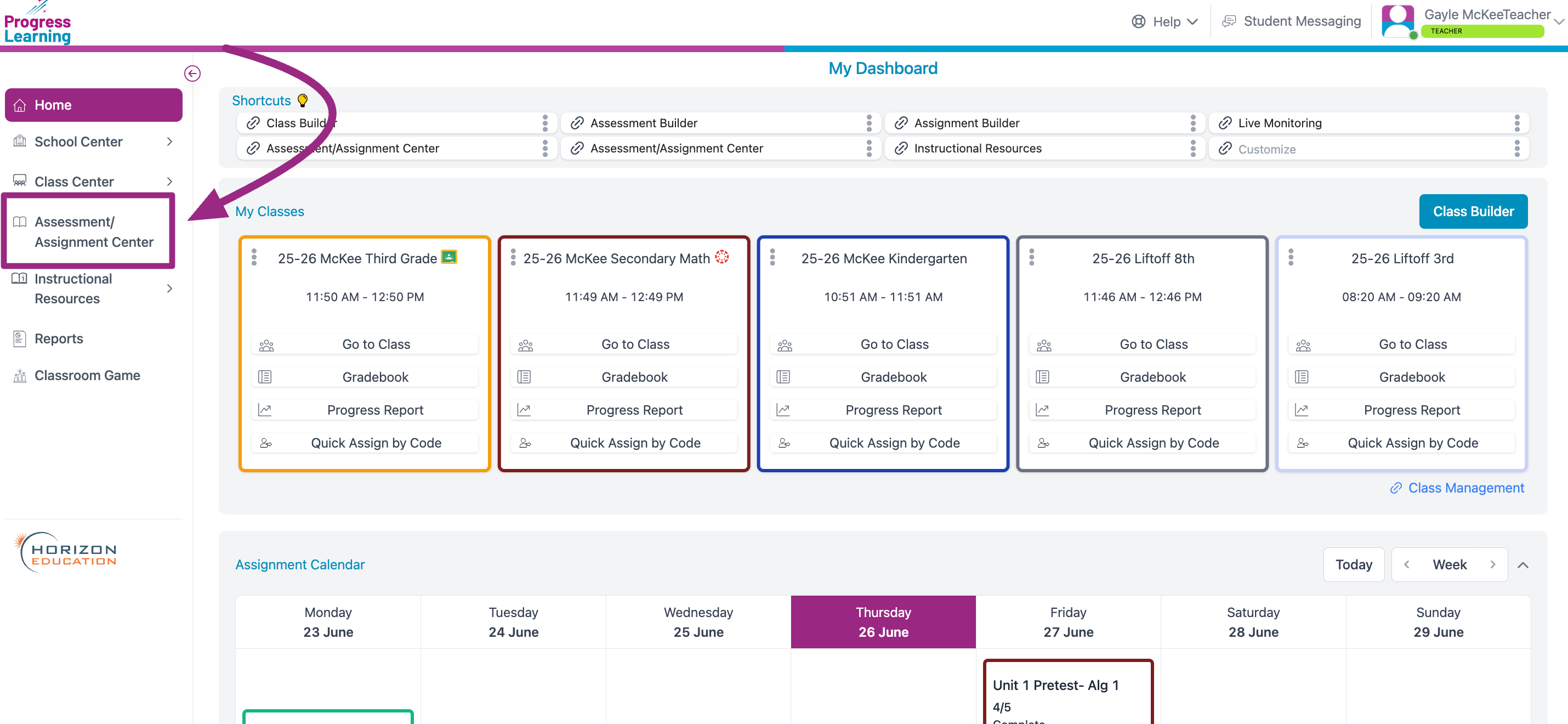Open kebab menu on Liftoff 8th card
Image resolution: width=1568 pixels, height=724 pixels.
pos(1032,258)
